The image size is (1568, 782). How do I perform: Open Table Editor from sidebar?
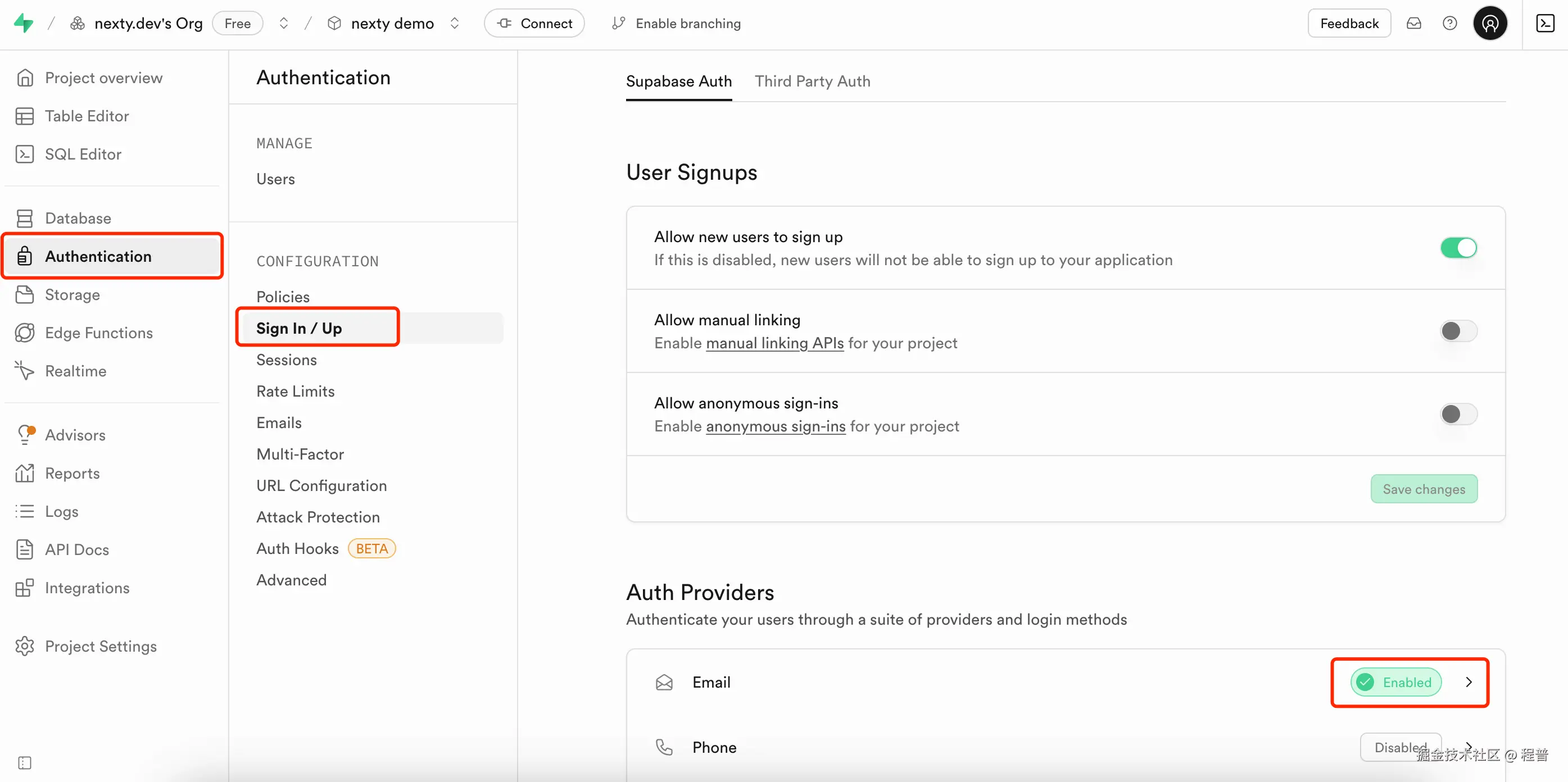tap(87, 116)
